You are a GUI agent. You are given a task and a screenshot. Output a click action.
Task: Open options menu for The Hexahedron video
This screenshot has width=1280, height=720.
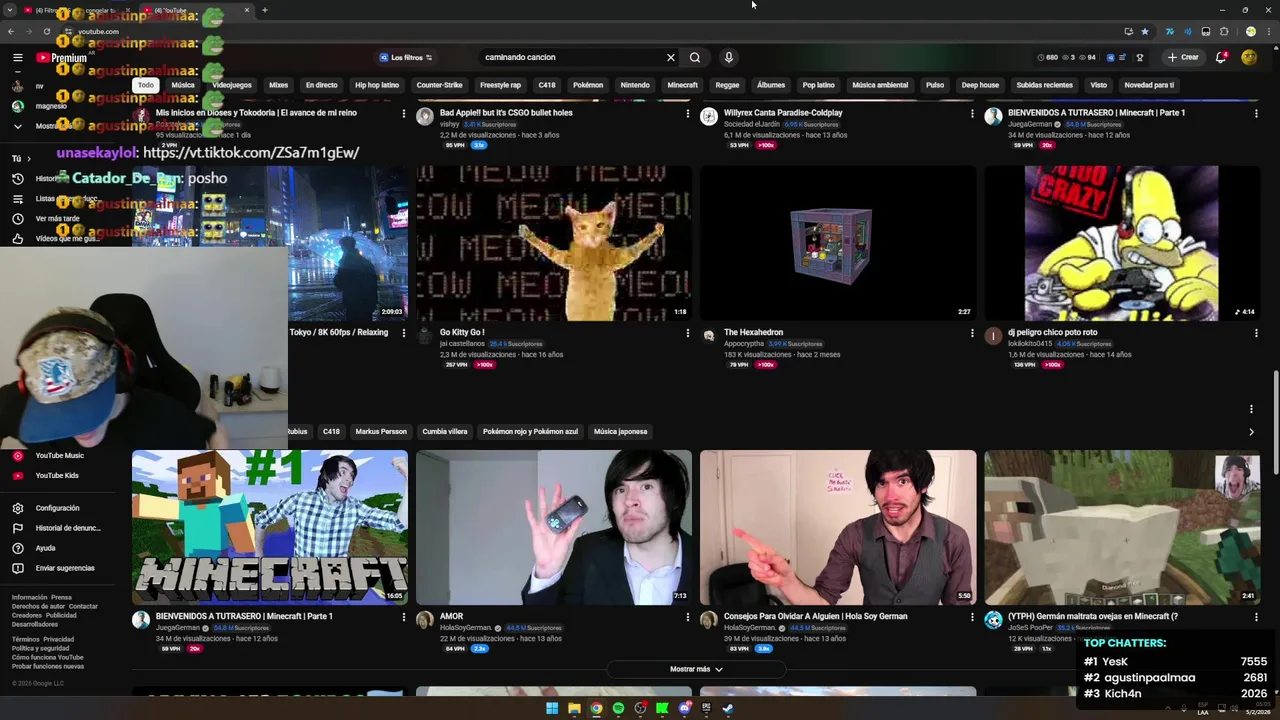[x=971, y=333]
